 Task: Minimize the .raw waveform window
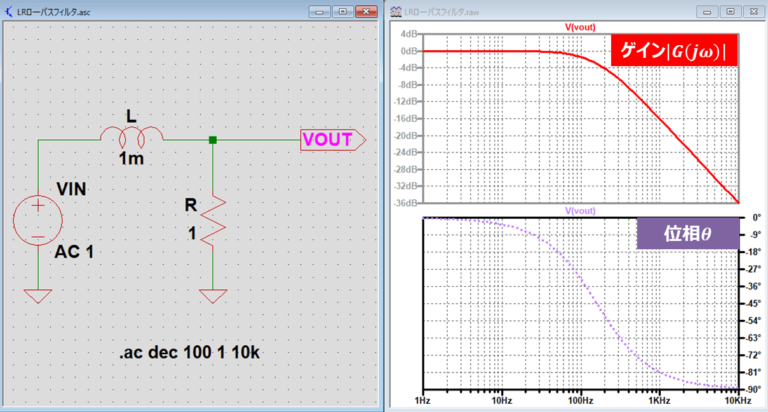[707, 12]
